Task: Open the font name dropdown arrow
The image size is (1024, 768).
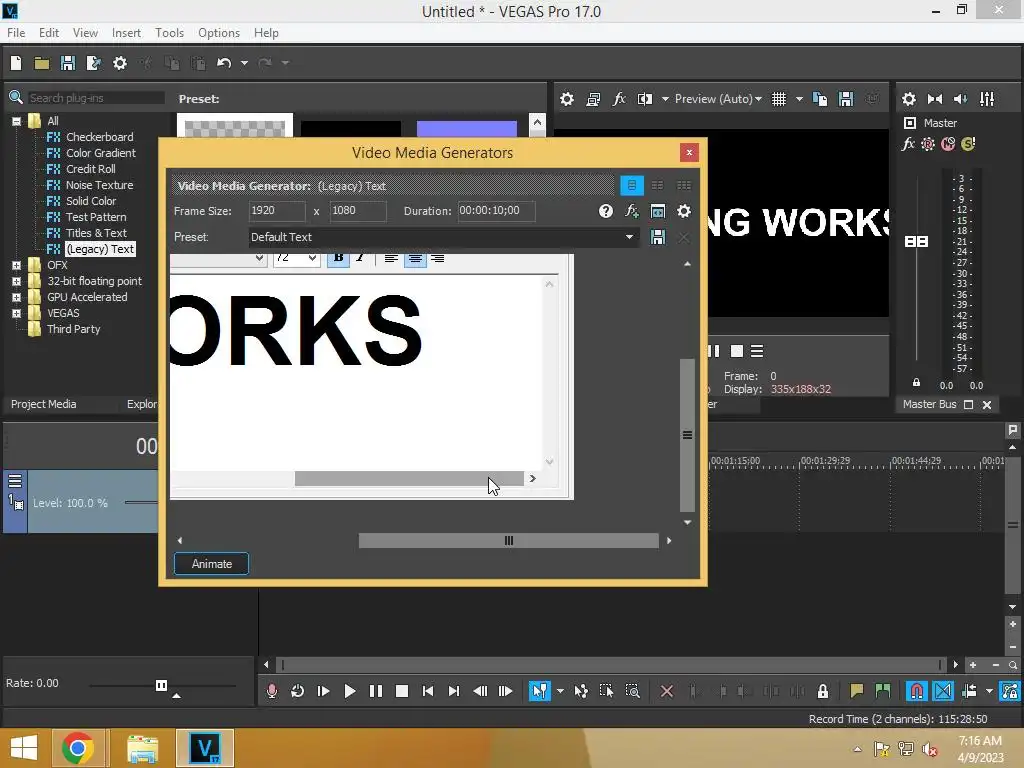Action: pyautogui.click(x=259, y=258)
